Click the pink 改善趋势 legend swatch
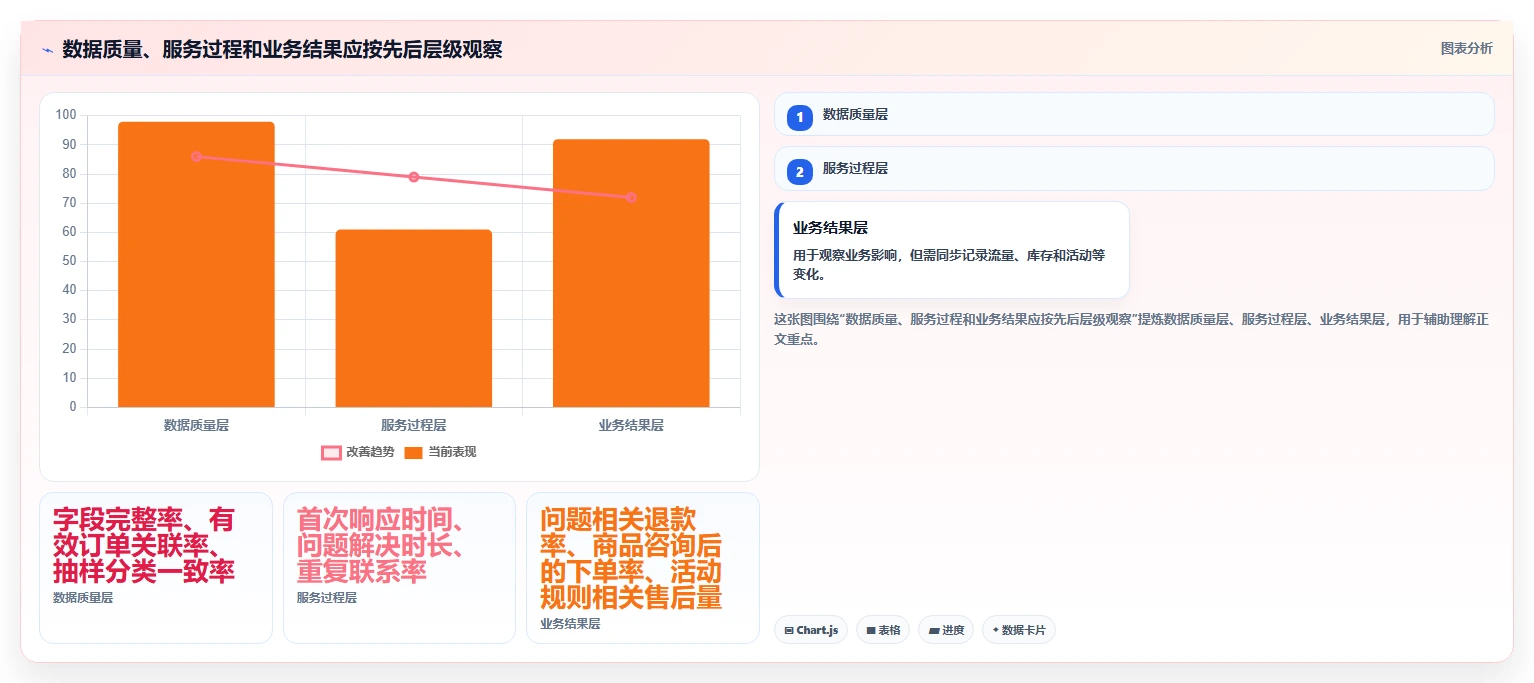The width and height of the screenshot is (1534, 683). click(x=331, y=453)
